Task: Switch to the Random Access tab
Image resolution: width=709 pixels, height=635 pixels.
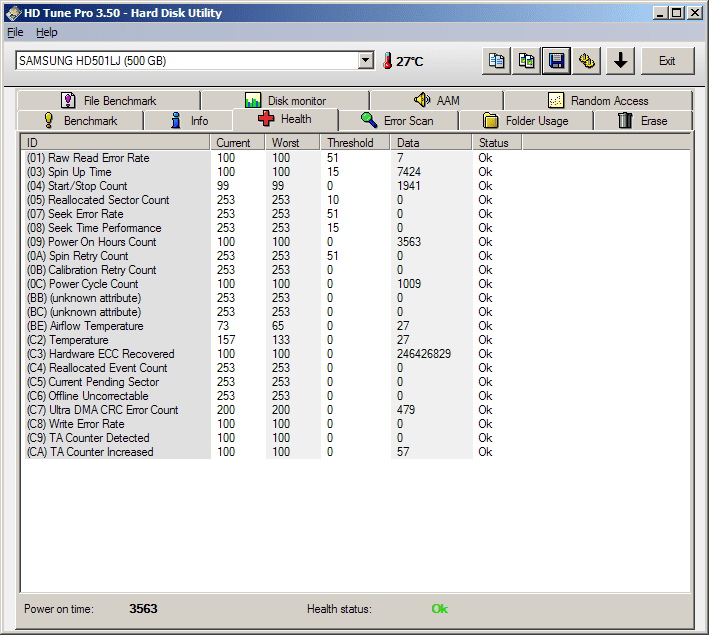Action: coord(598,100)
